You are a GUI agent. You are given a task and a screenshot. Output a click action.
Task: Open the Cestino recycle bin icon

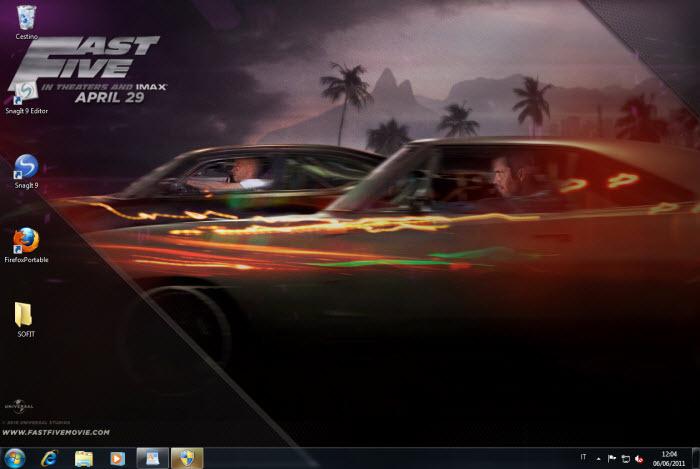[x=26, y=22]
